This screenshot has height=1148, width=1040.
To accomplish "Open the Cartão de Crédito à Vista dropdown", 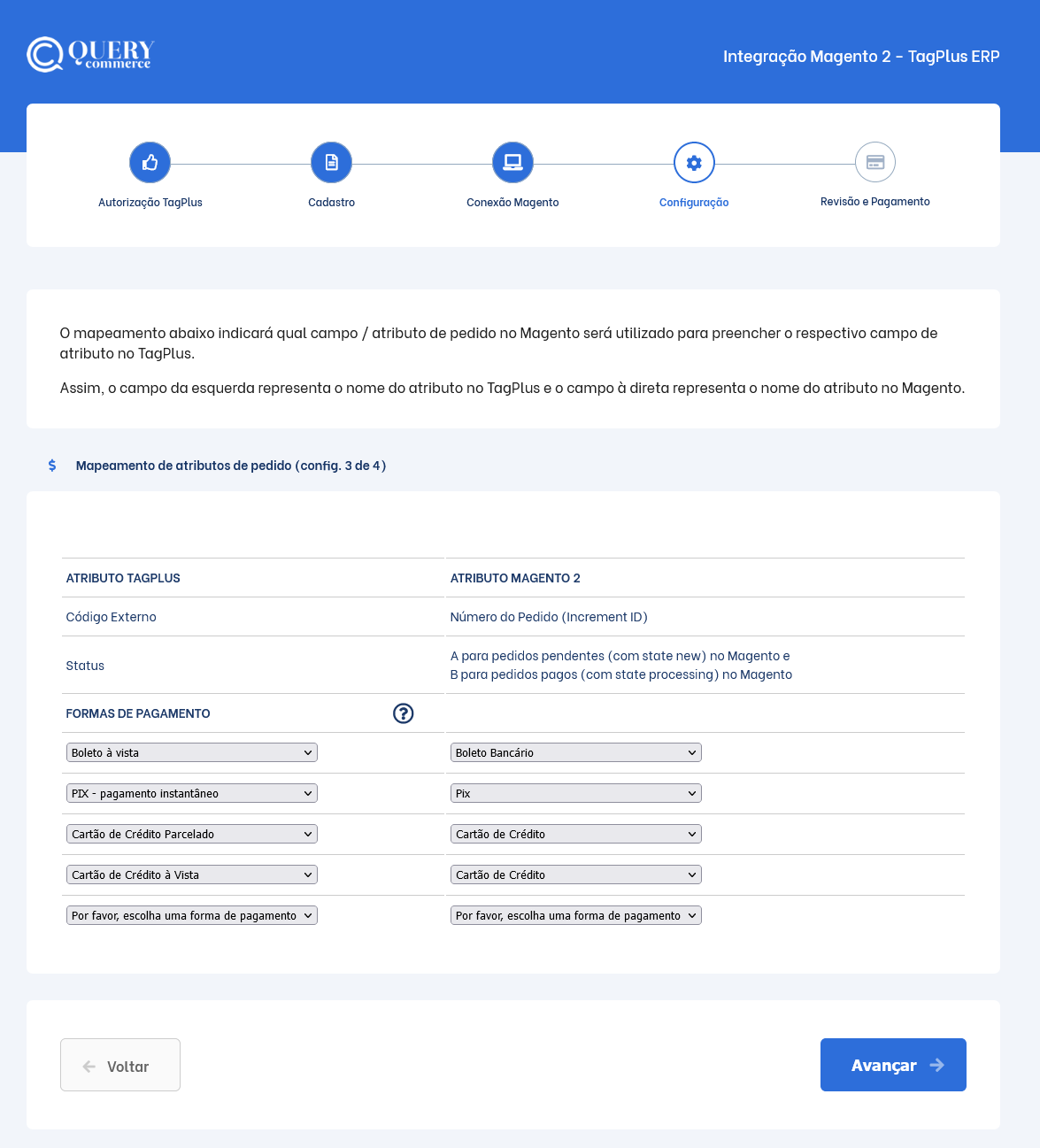I will pyautogui.click(x=192, y=874).
